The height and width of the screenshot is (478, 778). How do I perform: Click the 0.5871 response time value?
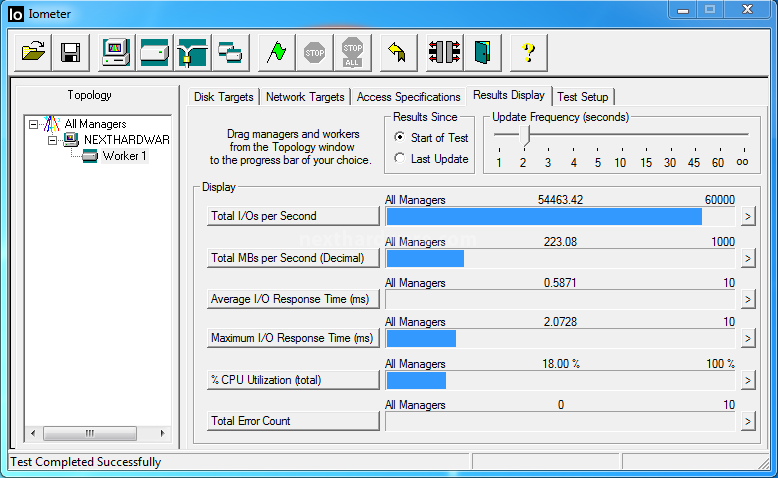[x=560, y=283]
